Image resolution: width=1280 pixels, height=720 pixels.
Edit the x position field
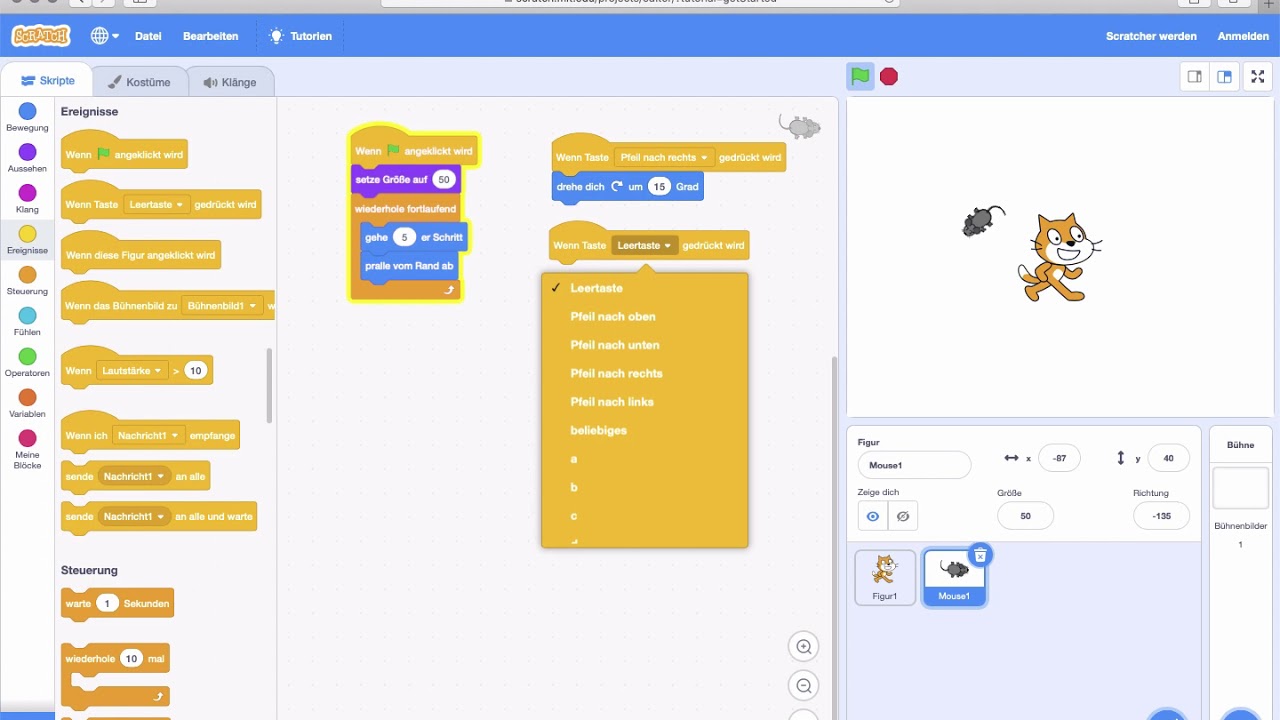point(1059,458)
